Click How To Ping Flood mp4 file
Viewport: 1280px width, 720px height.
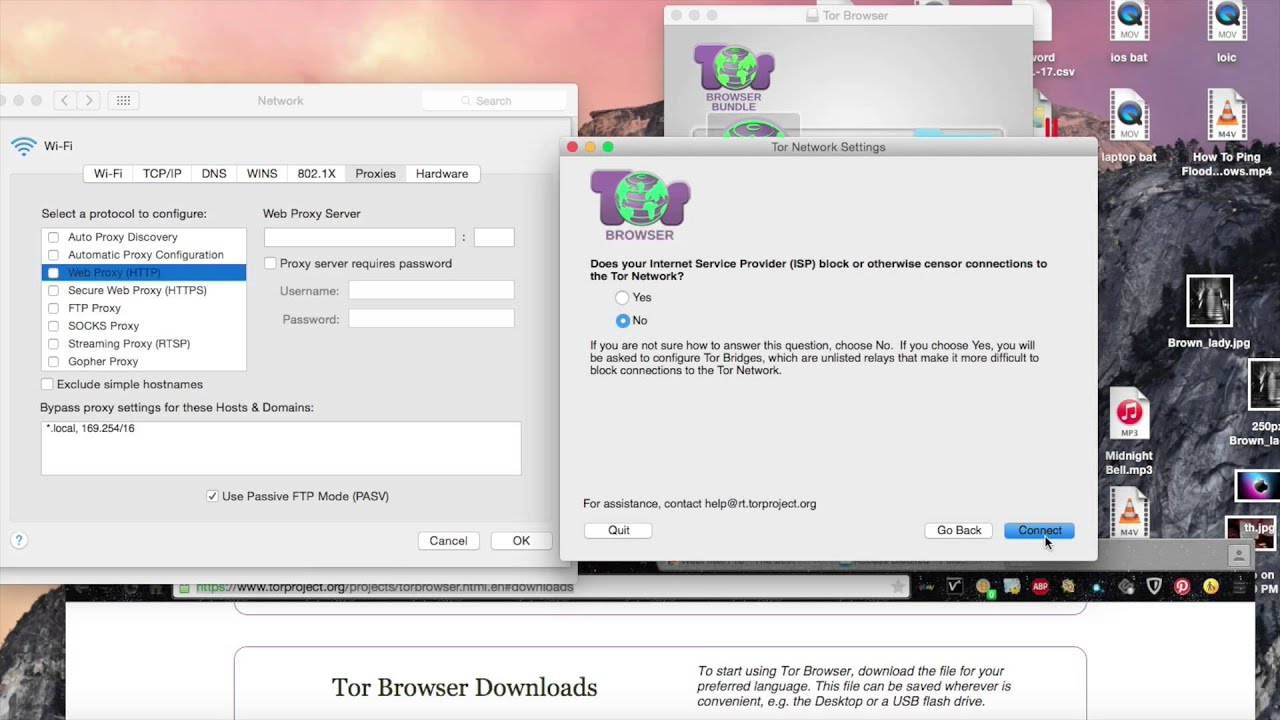point(1227,134)
